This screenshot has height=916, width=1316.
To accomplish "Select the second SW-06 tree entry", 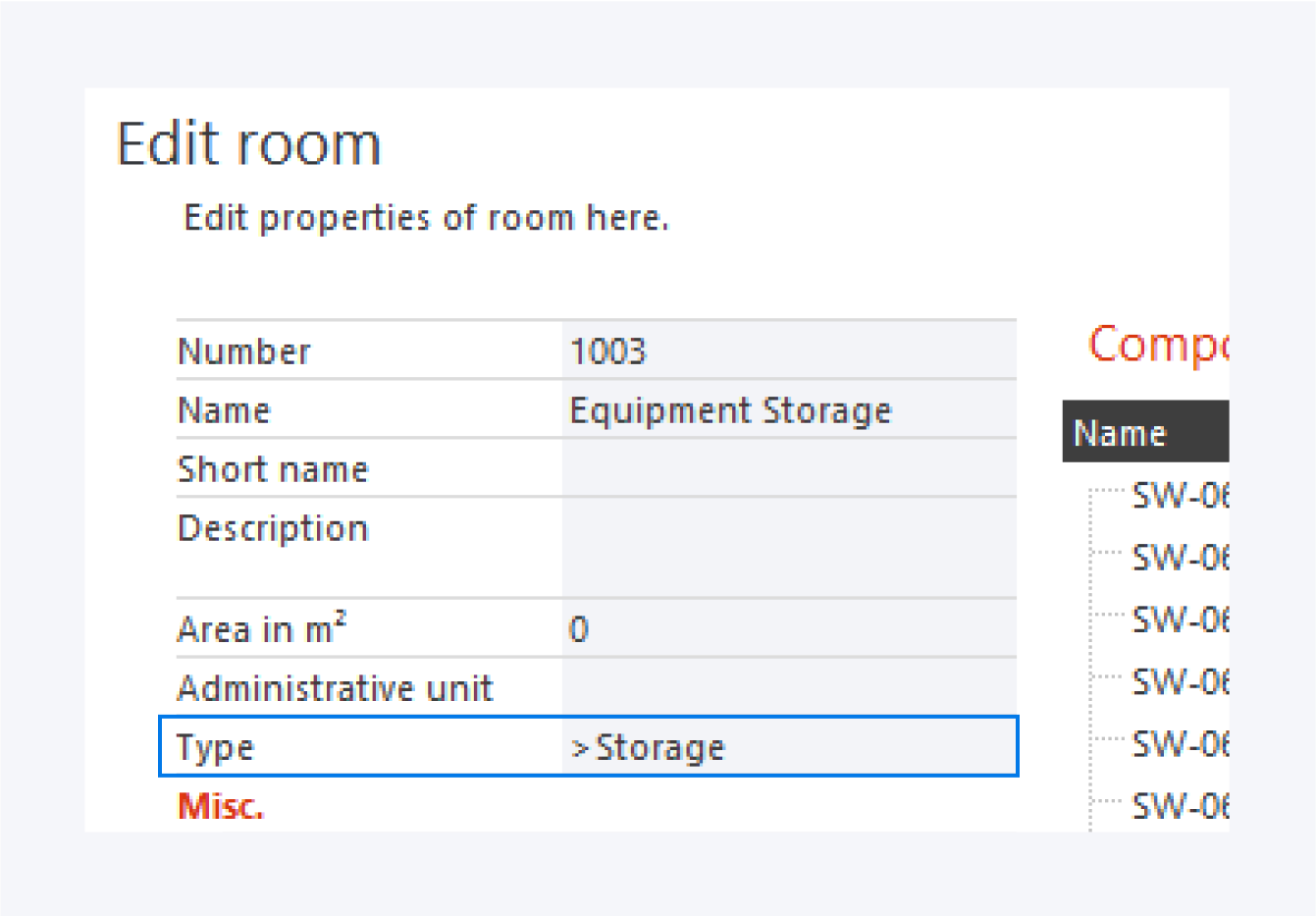I will tap(1180, 558).
